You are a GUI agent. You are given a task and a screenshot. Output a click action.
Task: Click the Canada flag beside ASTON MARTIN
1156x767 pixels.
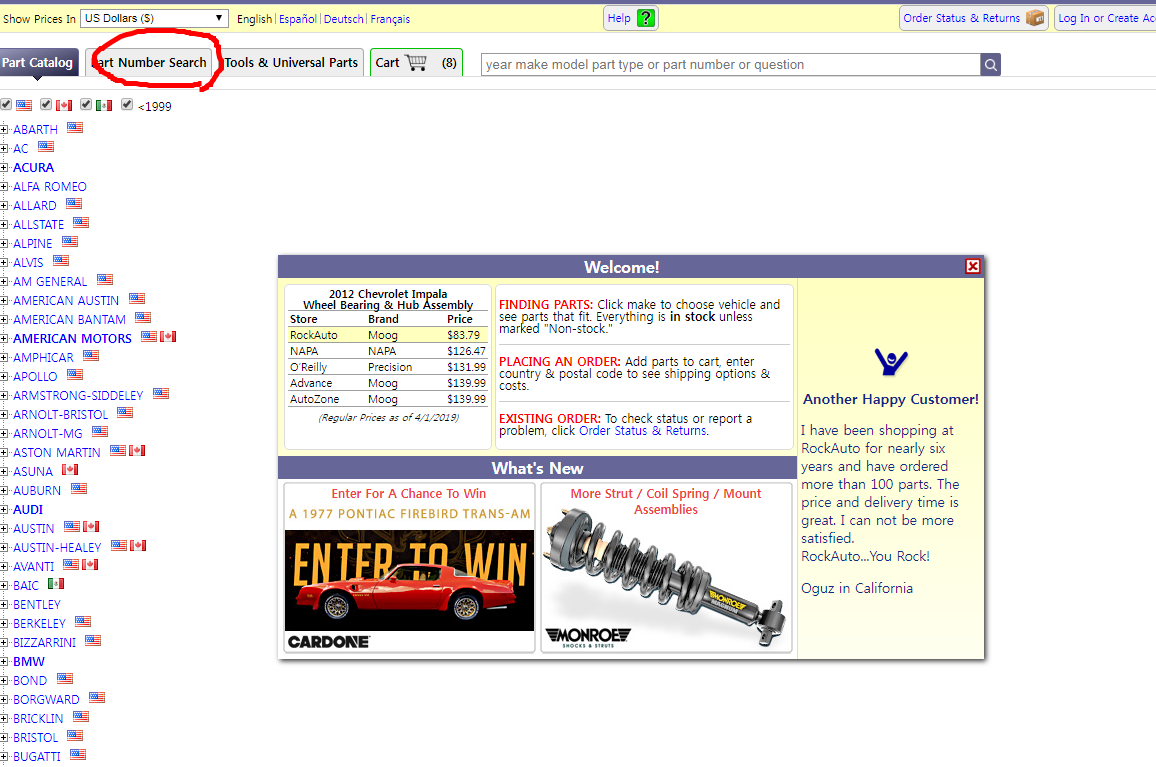point(137,450)
